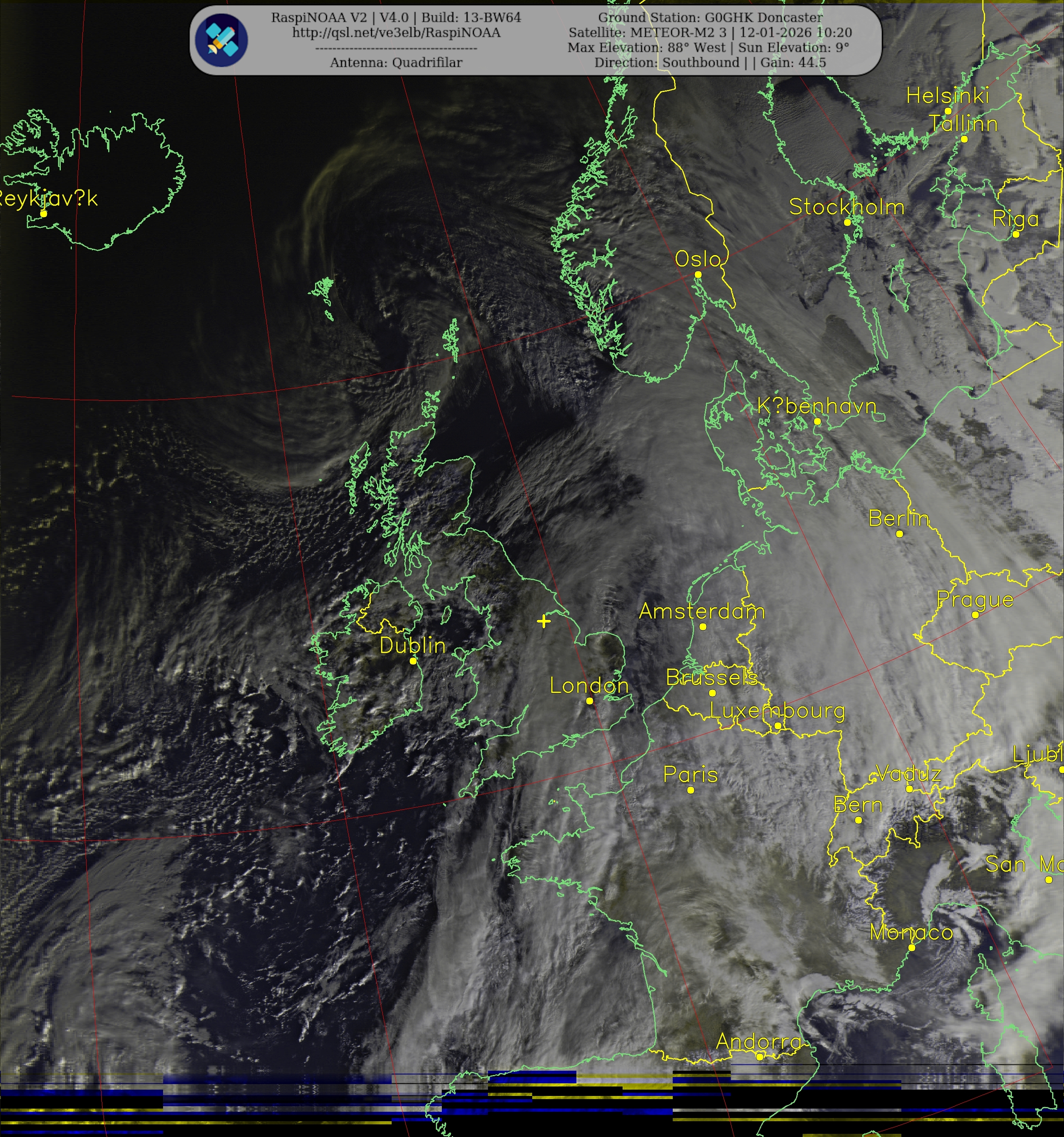Click the Andorra marker dot
The width and height of the screenshot is (1064, 1137).
tap(759, 1056)
